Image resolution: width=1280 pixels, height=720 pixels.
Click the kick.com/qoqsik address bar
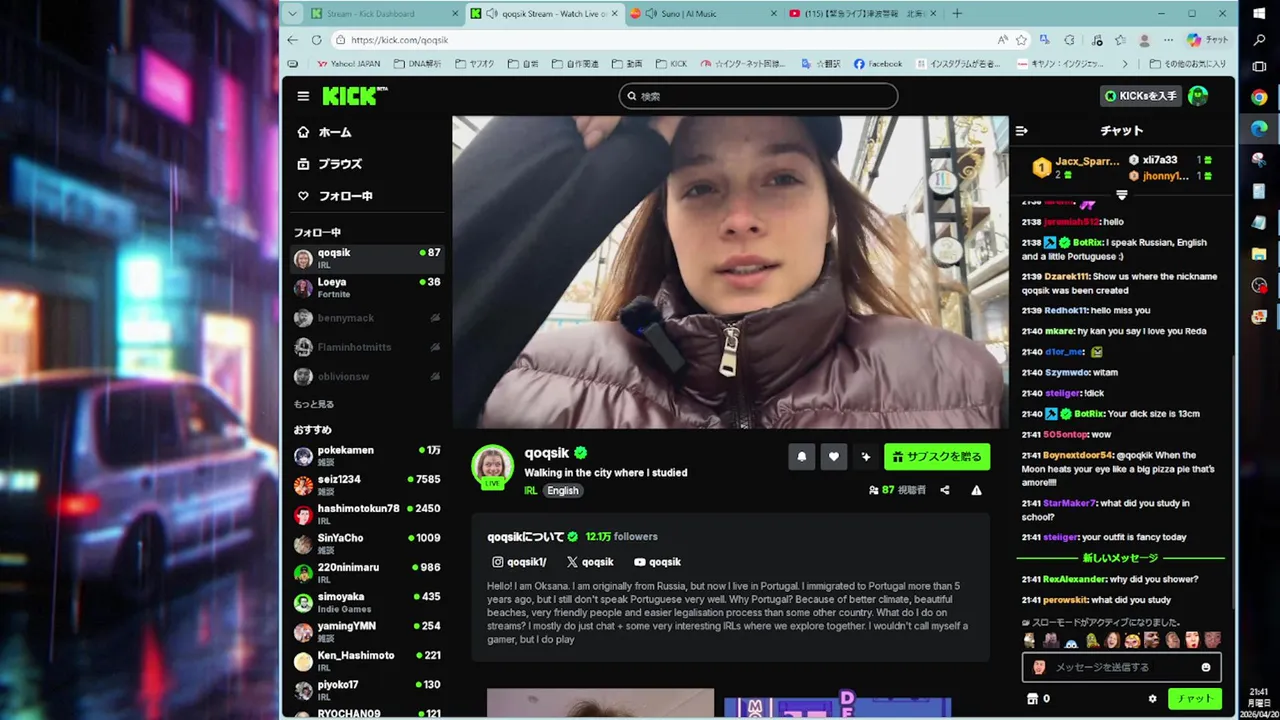pyautogui.click(x=660, y=40)
